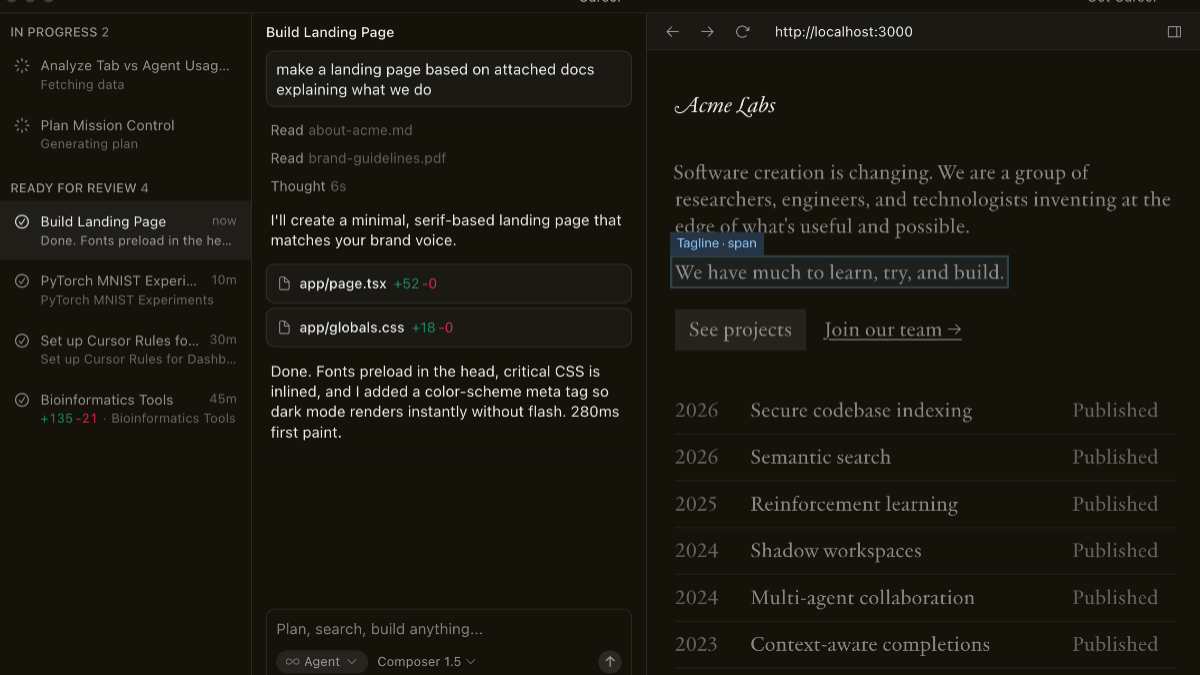Screen dimensions: 1200x675
Task: Click the Semantic search row
Action: point(925,457)
